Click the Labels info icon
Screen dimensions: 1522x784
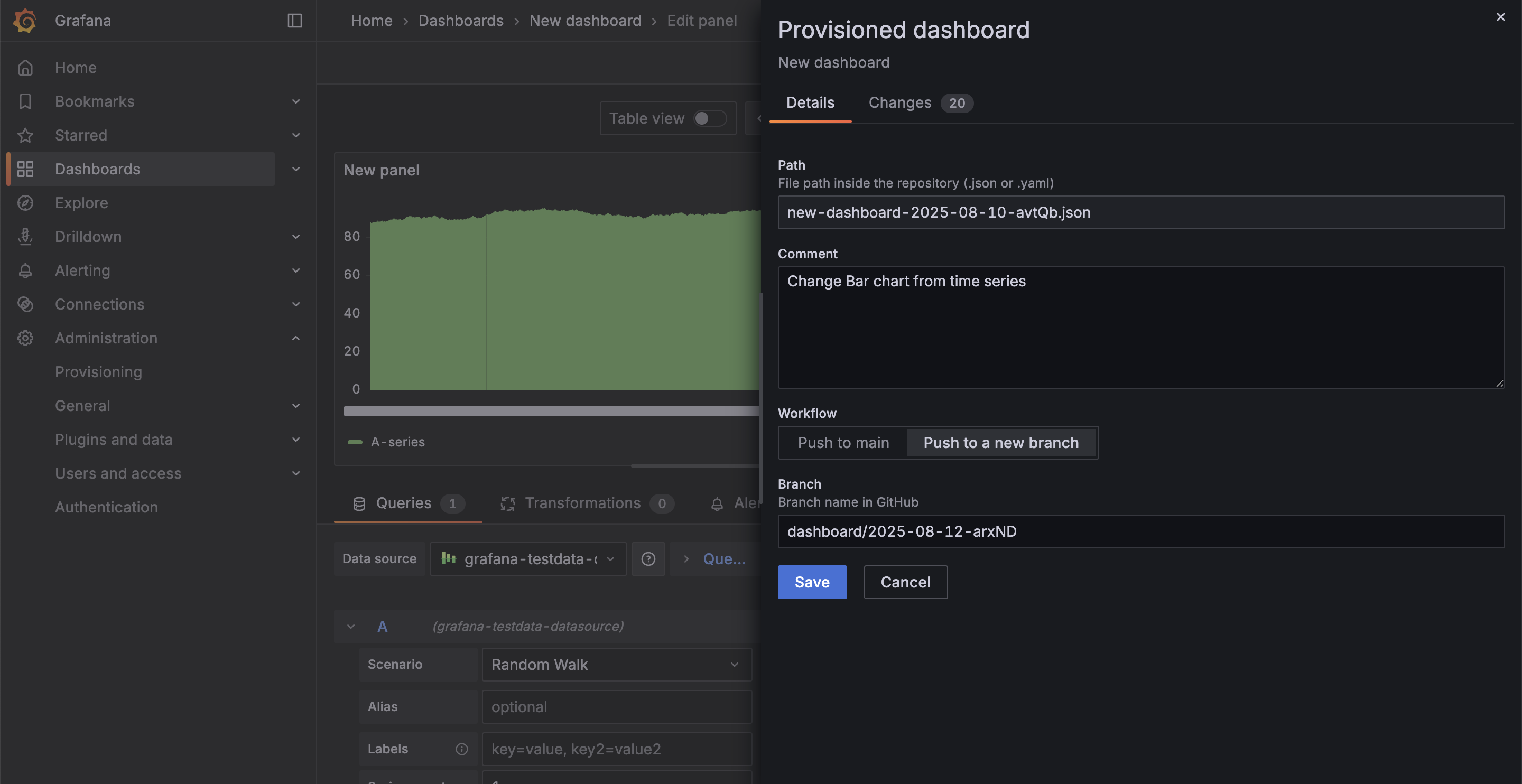pos(461,749)
